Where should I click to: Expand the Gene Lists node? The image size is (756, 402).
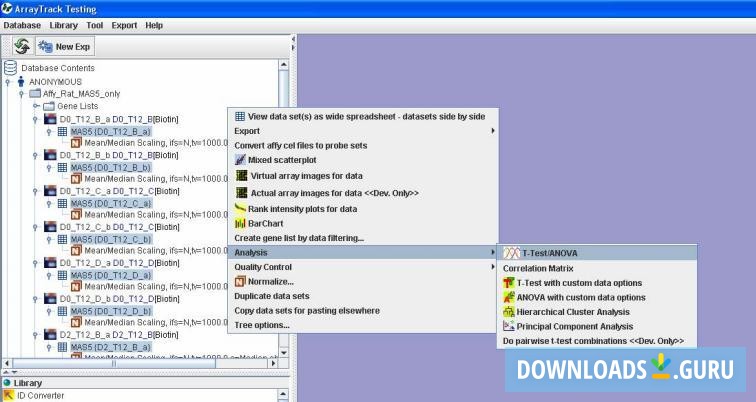tap(36, 106)
